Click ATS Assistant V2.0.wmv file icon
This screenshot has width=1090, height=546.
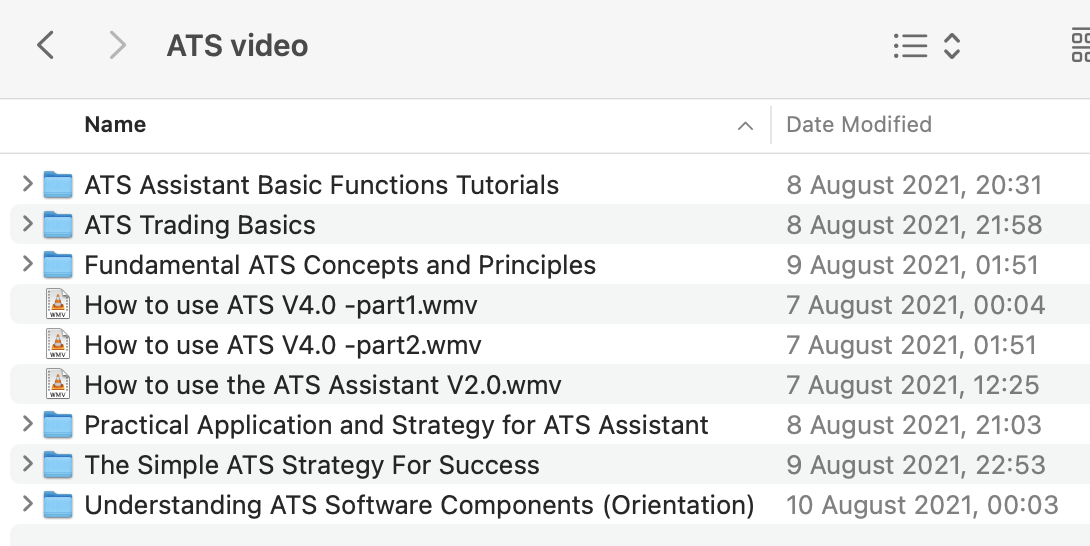59,385
